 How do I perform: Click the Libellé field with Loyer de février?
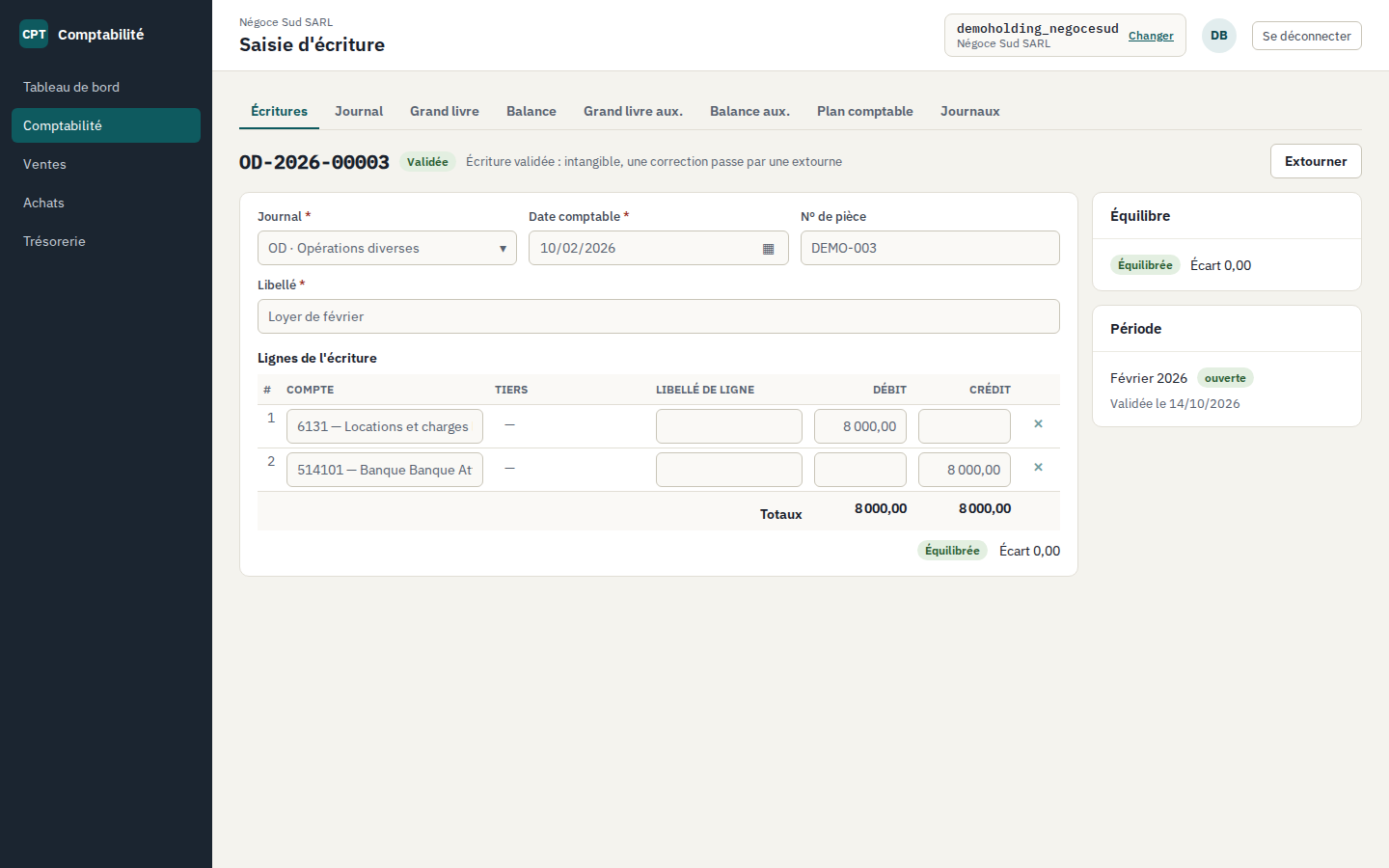tap(659, 316)
